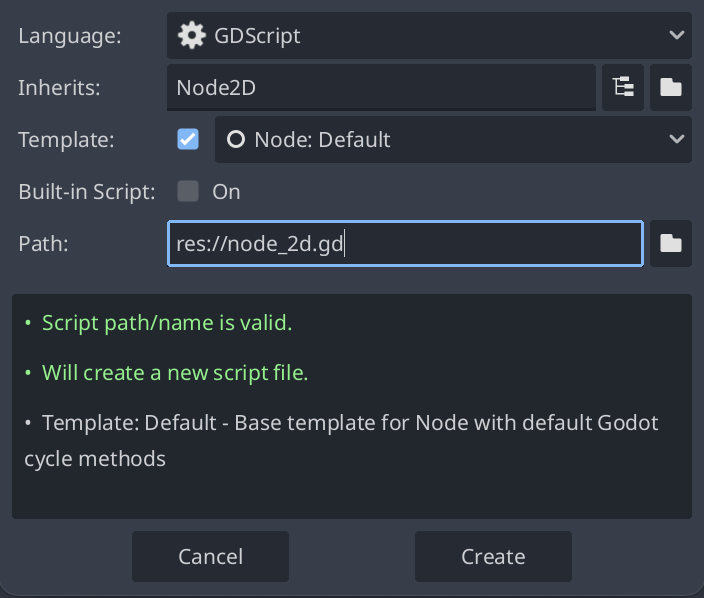
Task: Uncheck the Template checkbox
Action: 188,139
